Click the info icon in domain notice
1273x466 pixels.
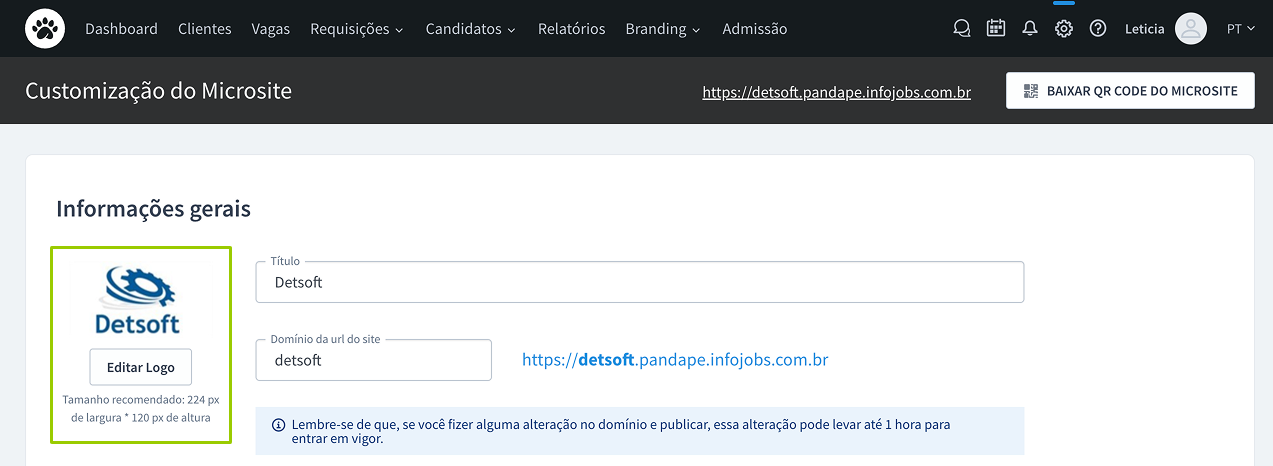[278, 425]
